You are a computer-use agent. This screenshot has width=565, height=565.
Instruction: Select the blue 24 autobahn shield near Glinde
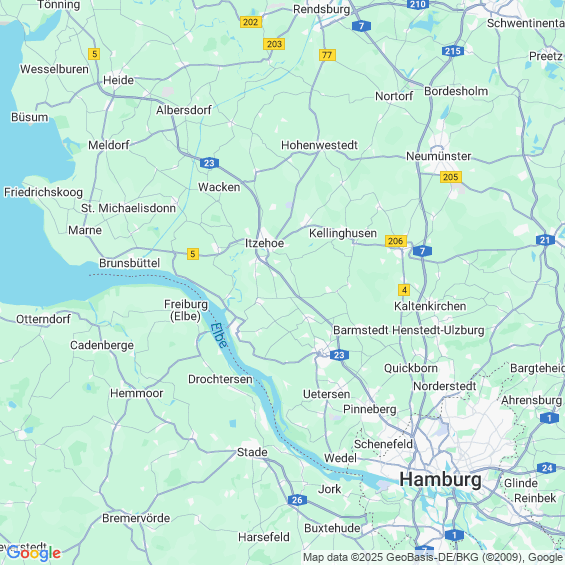[x=546, y=468]
